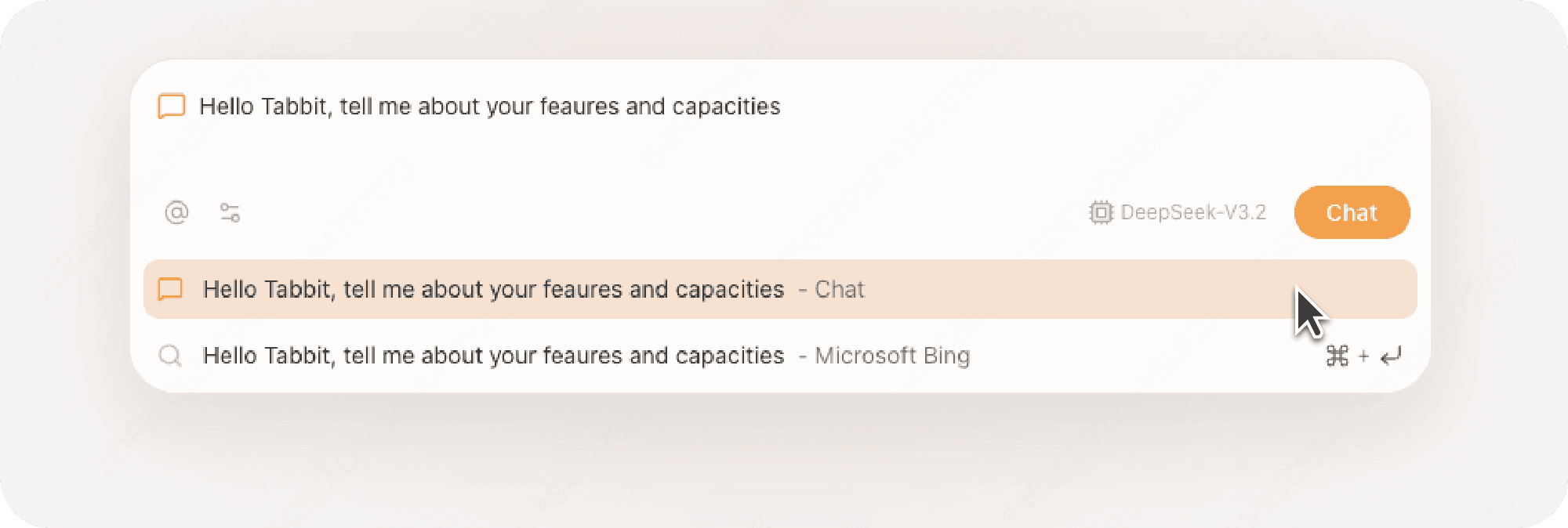Viewport: 1568px width, 528px height.
Task: Click the "- Microsoft Bing" label
Action: pyautogui.click(x=884, y=356)
